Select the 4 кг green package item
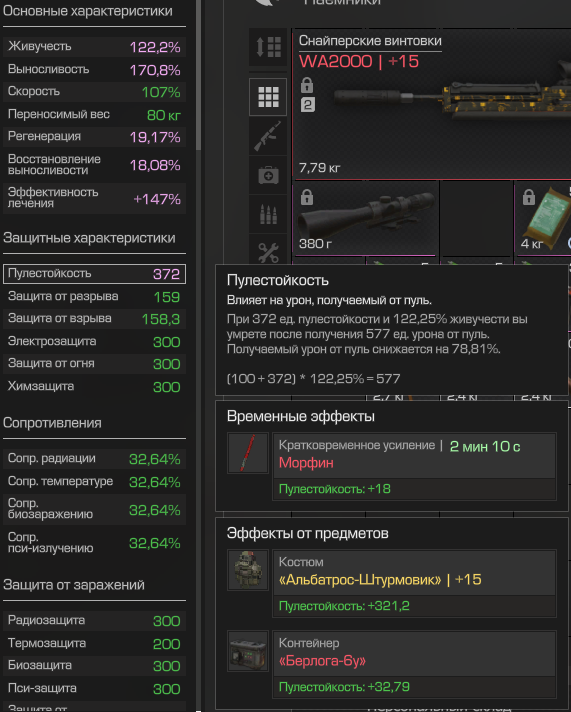571x712 pixels. [x=543, y=218]
